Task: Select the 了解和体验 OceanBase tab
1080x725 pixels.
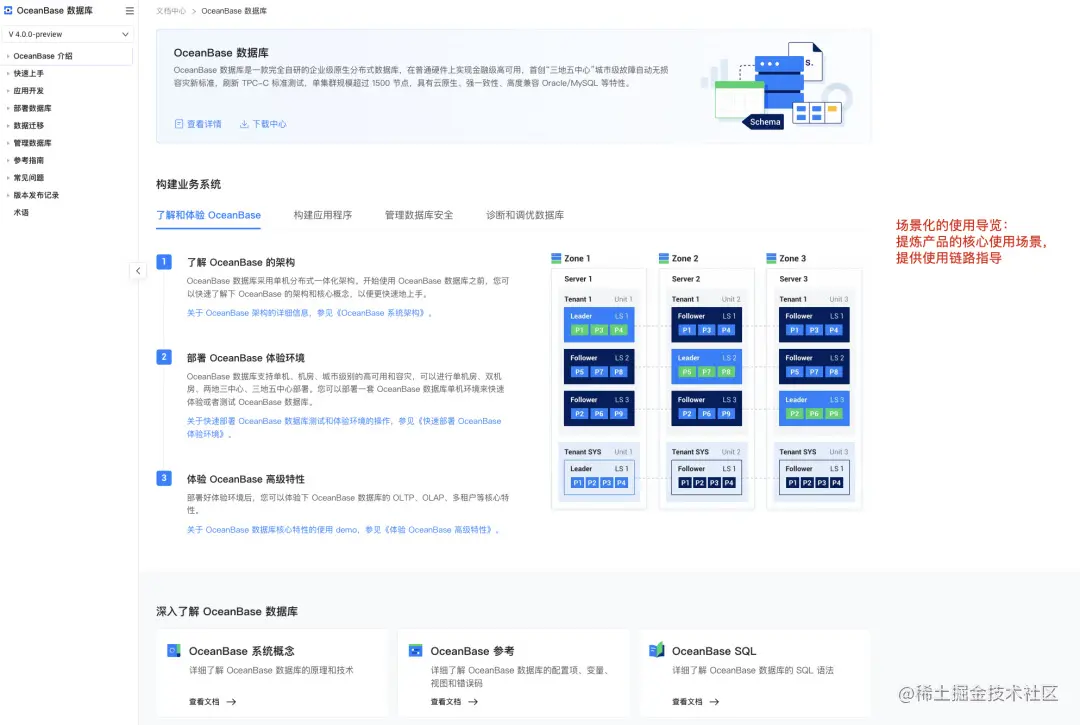Action: (x=208, y=216)
